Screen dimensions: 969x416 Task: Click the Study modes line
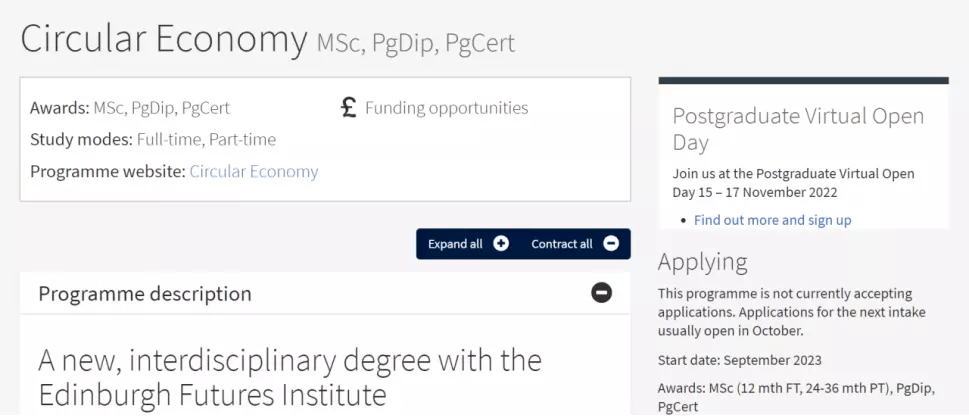point(153,139)
